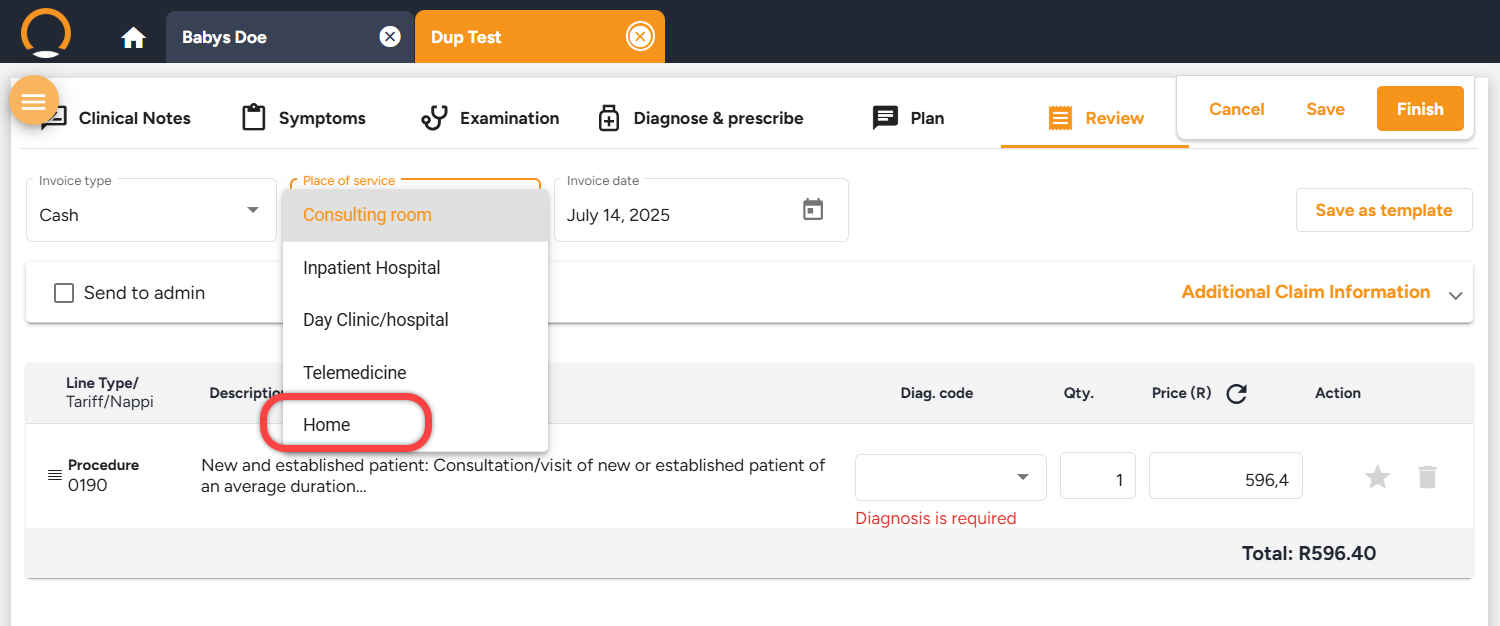This screenshot has height=626, width=1500.
Task: Open the Invoice type dropdown
Action: tap(151, 210)
